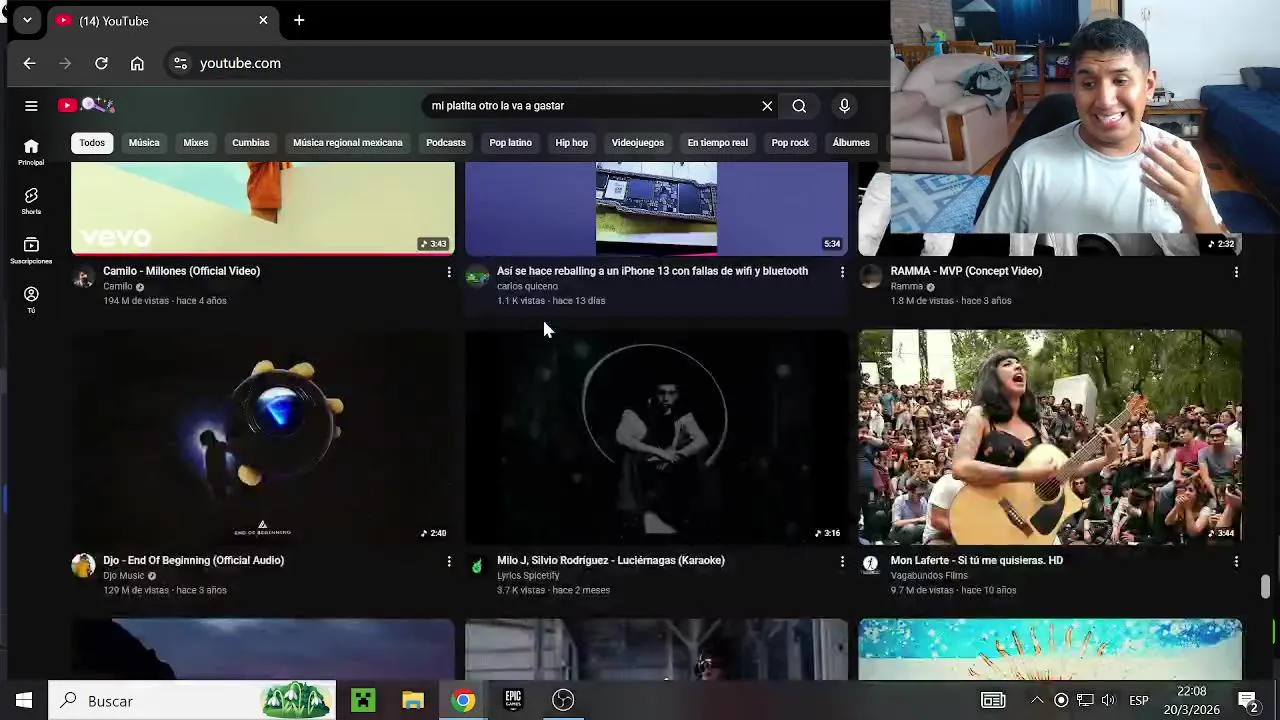The width and height of the screenshot is (1280, 720).
Task: Open options for RAMMA - MVP video
Action: 1236,271
